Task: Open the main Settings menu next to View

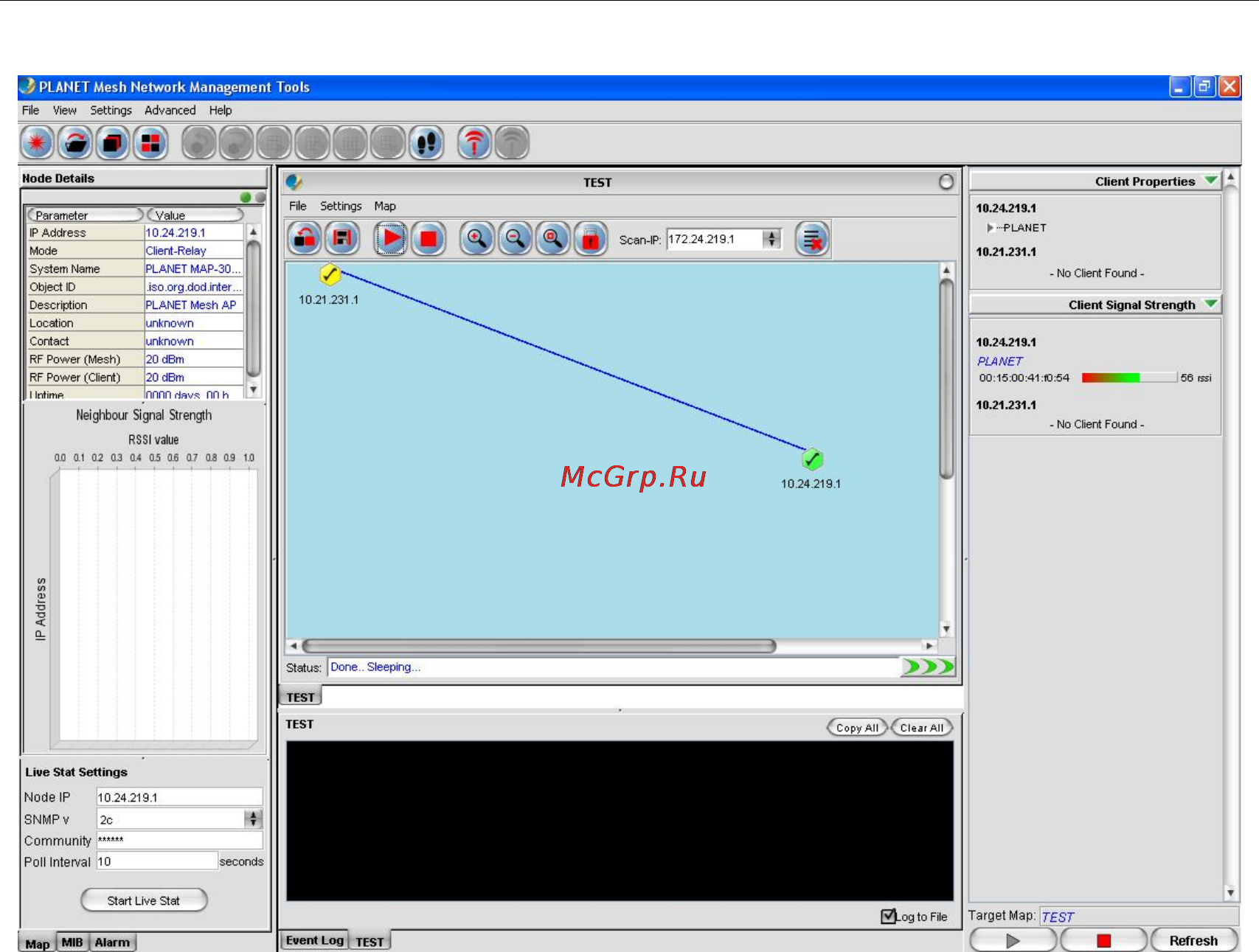Action: (x=111, y=110)
